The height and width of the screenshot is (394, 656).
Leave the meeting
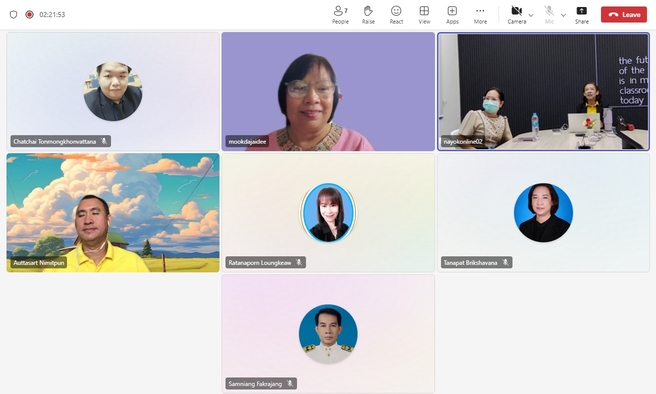click(624, 15)
